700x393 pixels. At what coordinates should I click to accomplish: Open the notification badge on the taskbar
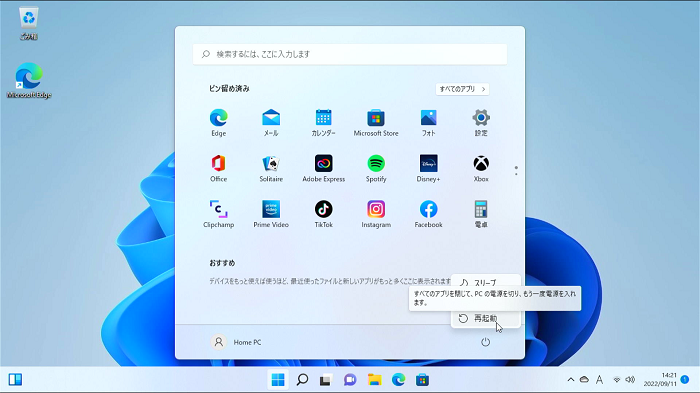[685, 380]
